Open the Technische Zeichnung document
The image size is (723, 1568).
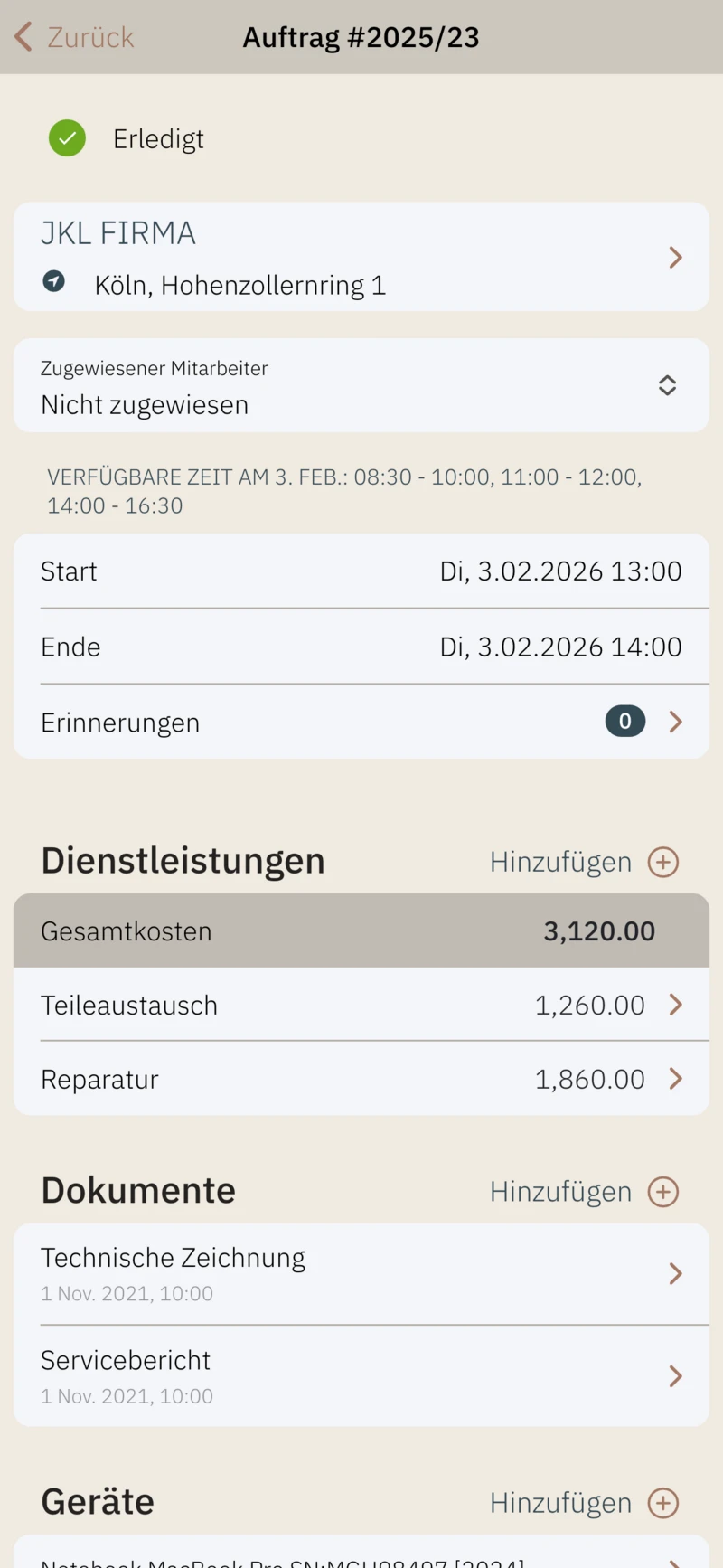(361, 1274)
